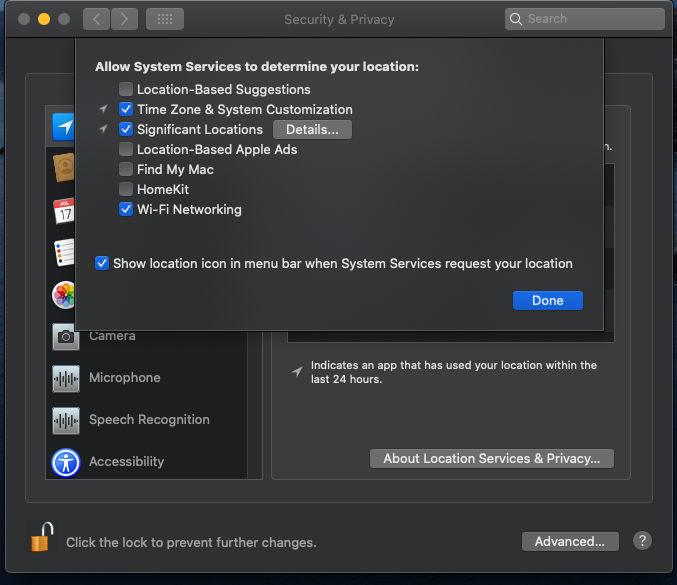Select the Calendars icon in sidebar
The width and height of the screenshot is (677, 585).
tap(64, 211)
